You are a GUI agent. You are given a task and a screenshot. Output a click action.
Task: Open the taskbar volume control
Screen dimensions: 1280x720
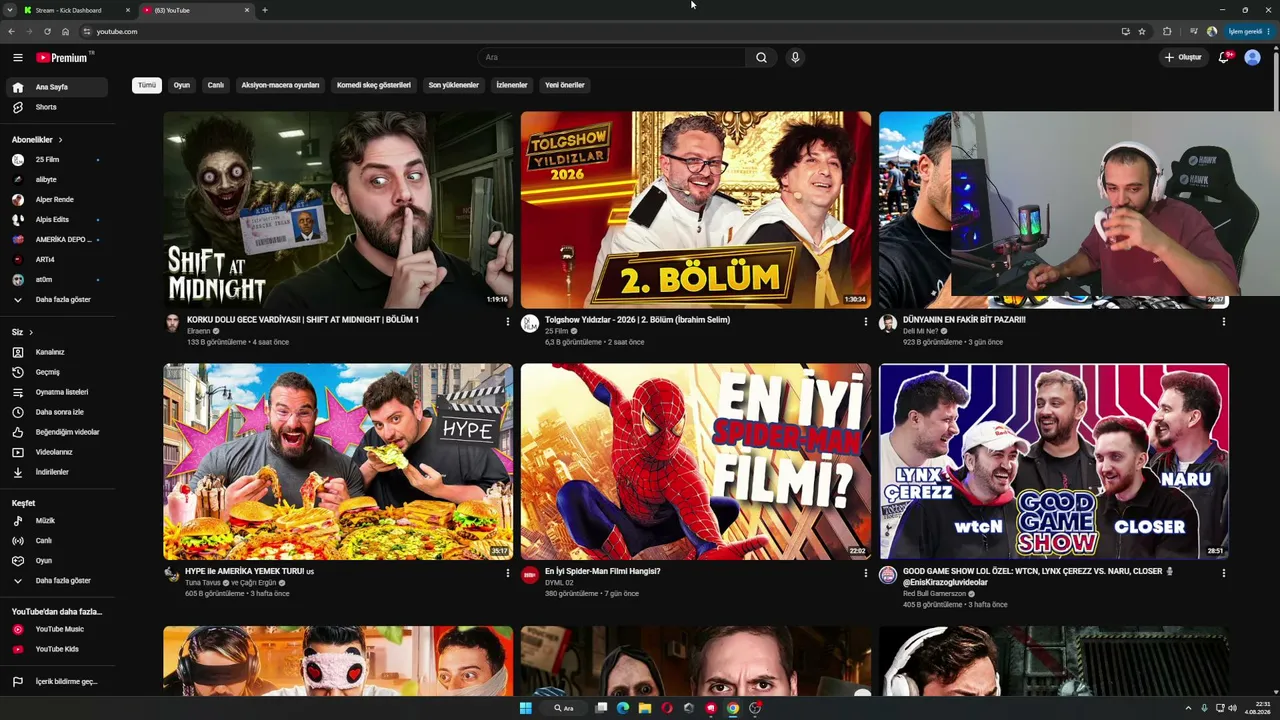tap(1231, 708)
